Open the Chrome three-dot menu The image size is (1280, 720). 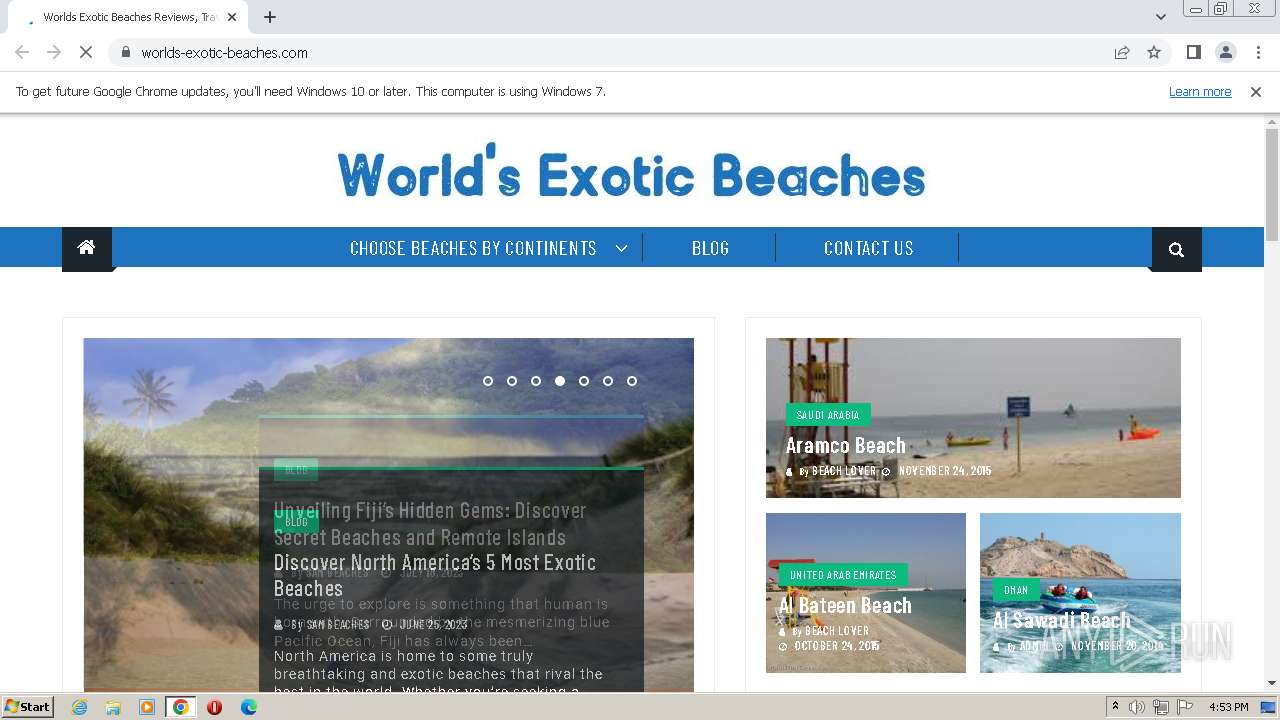click(x=1258, y=52)
